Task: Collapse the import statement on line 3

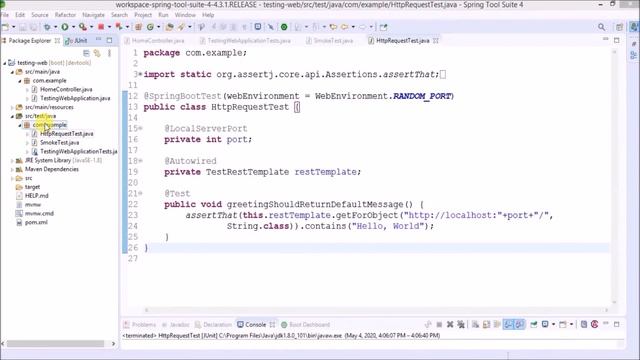Action: click(x=140, y=74)
